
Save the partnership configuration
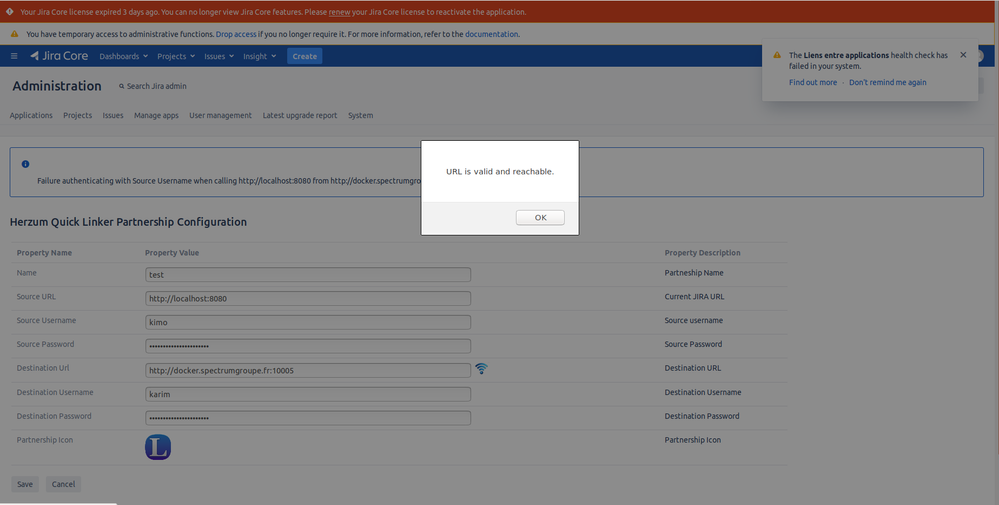point(25,484)
